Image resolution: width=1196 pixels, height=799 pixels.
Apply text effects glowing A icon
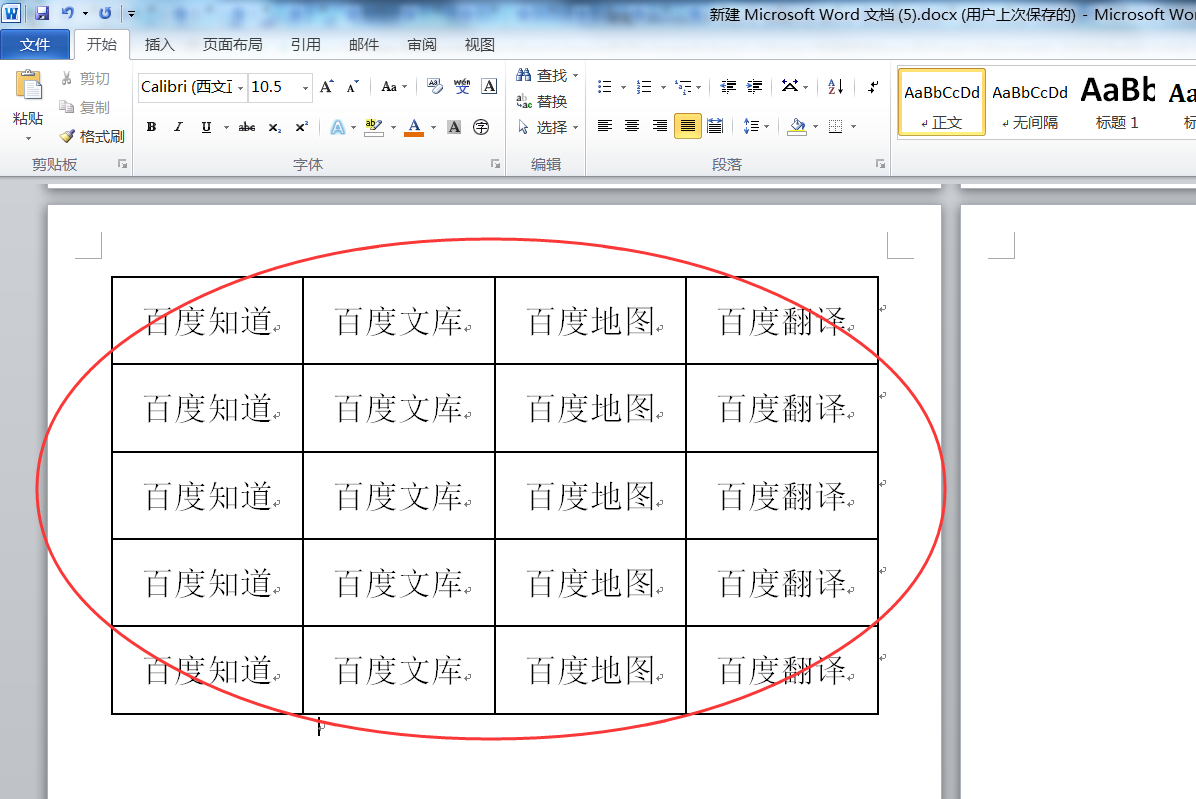tap(338, 127)
